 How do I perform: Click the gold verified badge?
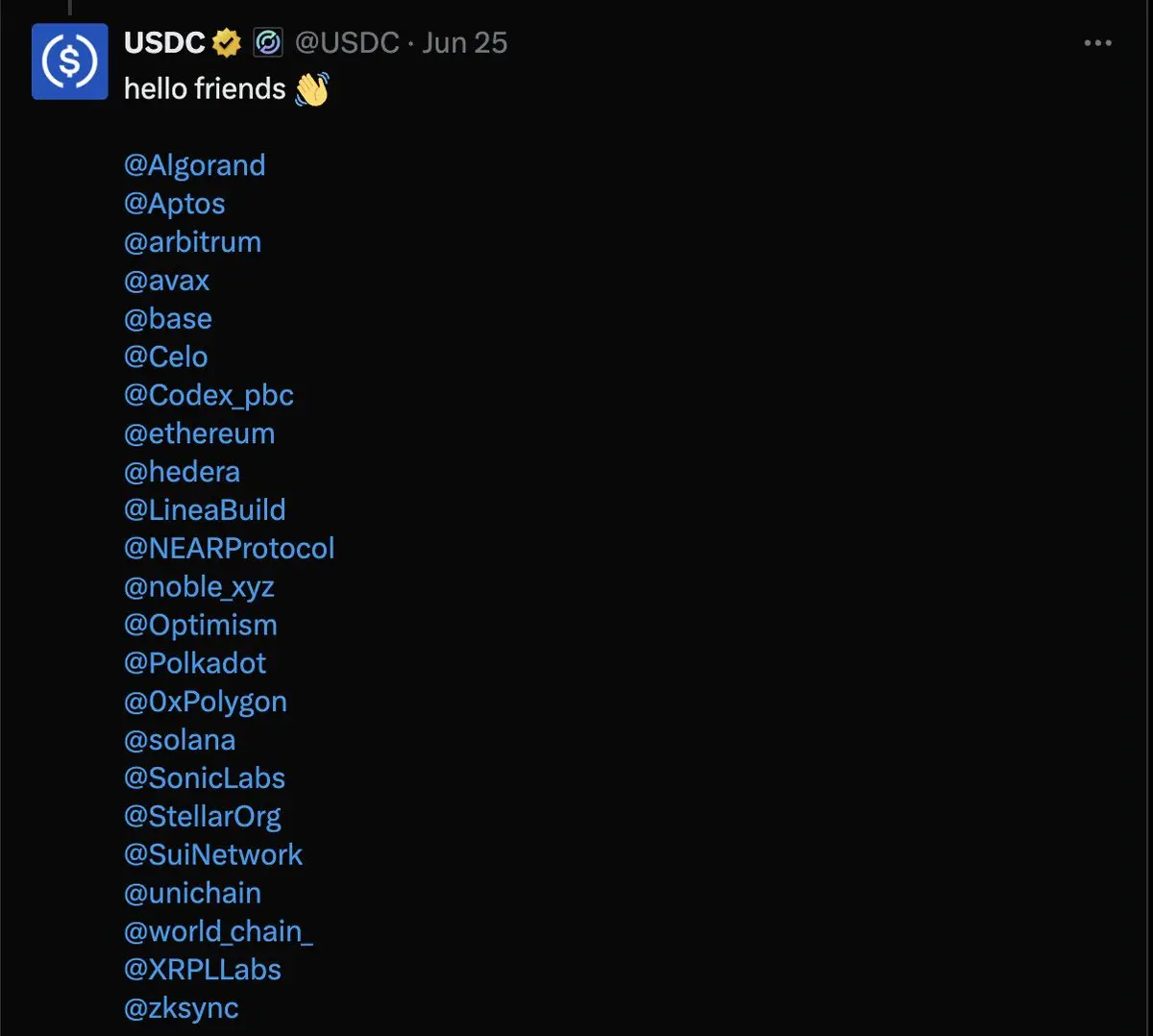point(227,43)
